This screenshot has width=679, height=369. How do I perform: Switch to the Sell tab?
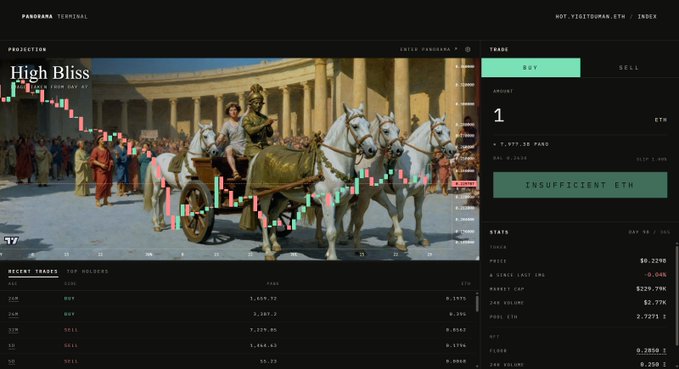(629, 68)
